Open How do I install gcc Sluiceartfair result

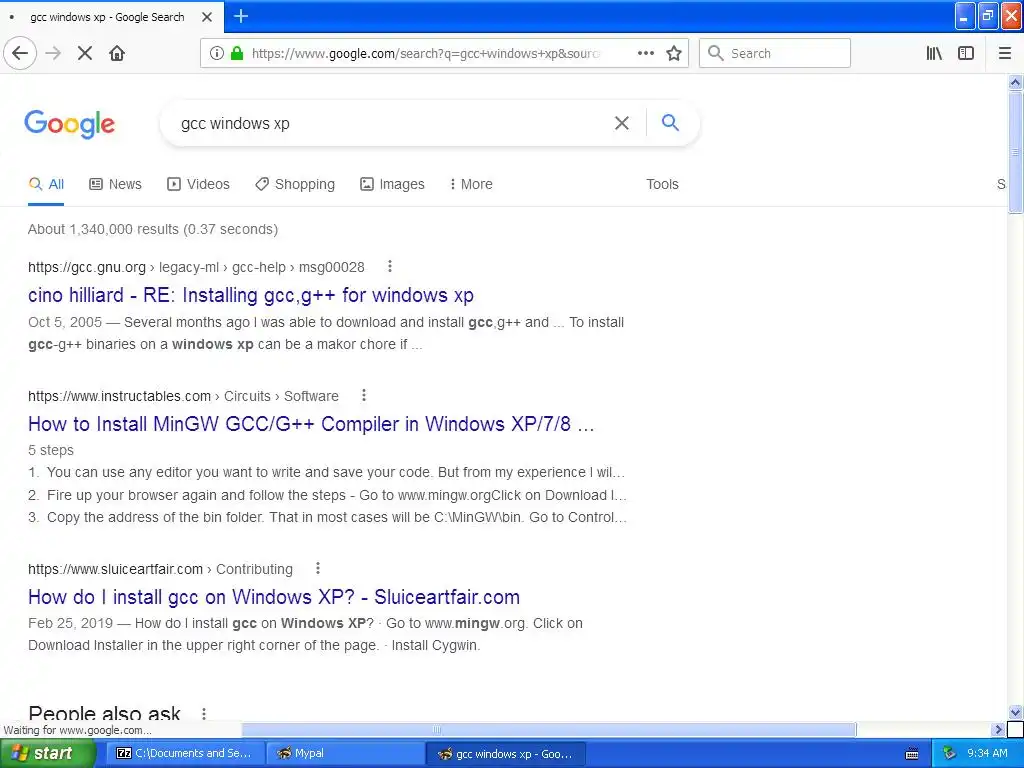(x=274, y=597)
